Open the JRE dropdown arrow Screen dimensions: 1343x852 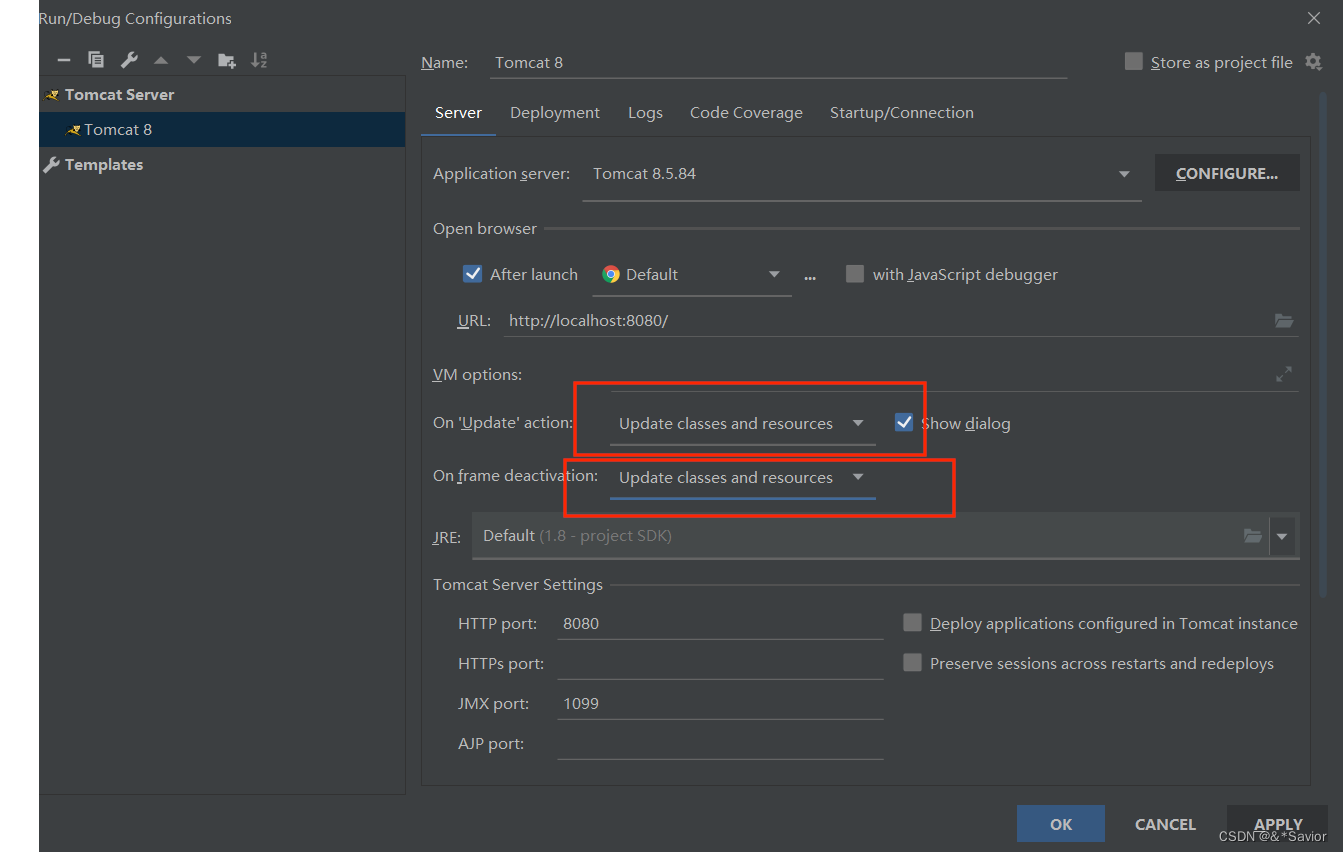tap(1282, 536)
